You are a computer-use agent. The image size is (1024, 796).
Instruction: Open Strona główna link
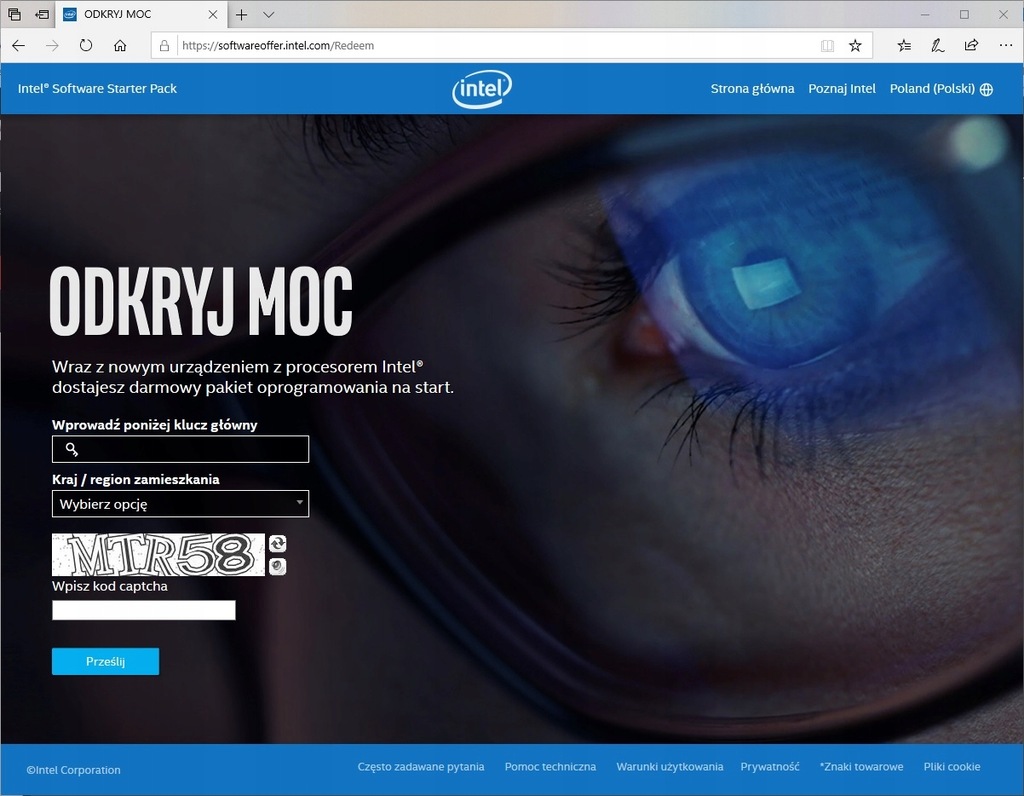click(752, 89)
